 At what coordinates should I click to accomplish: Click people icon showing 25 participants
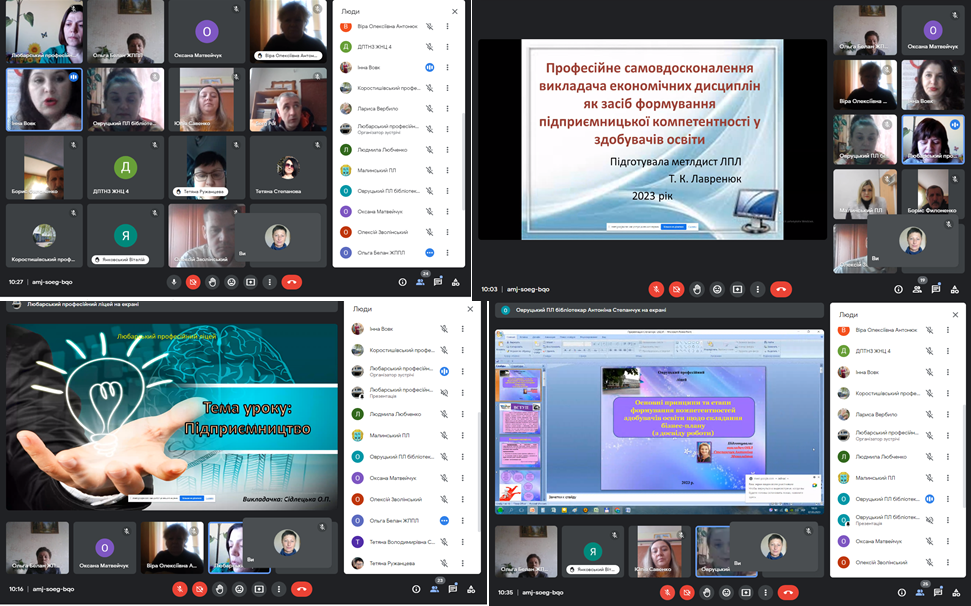pos(917,591)
